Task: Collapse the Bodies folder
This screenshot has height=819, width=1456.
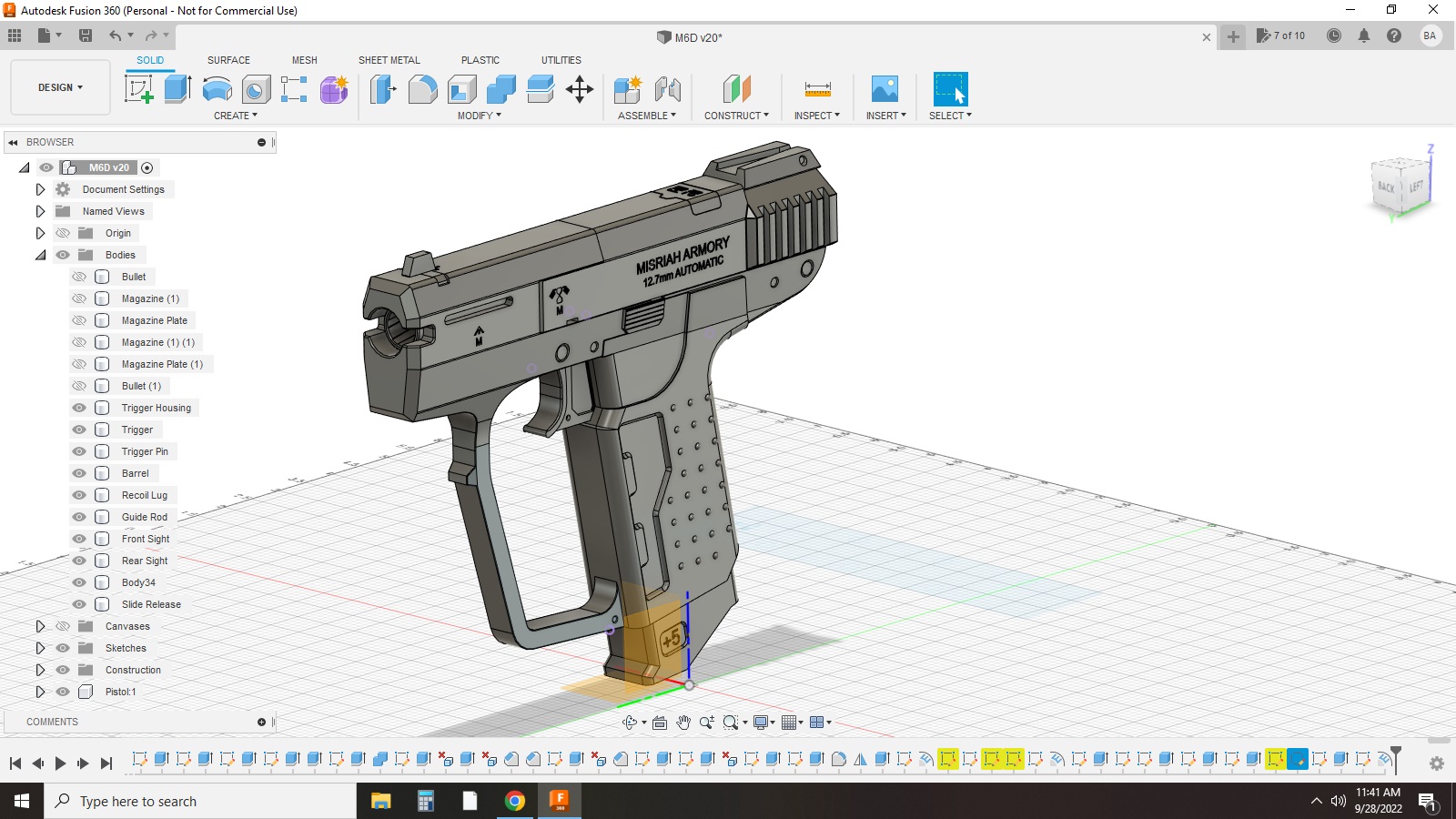Action: (x=40, y=255)
